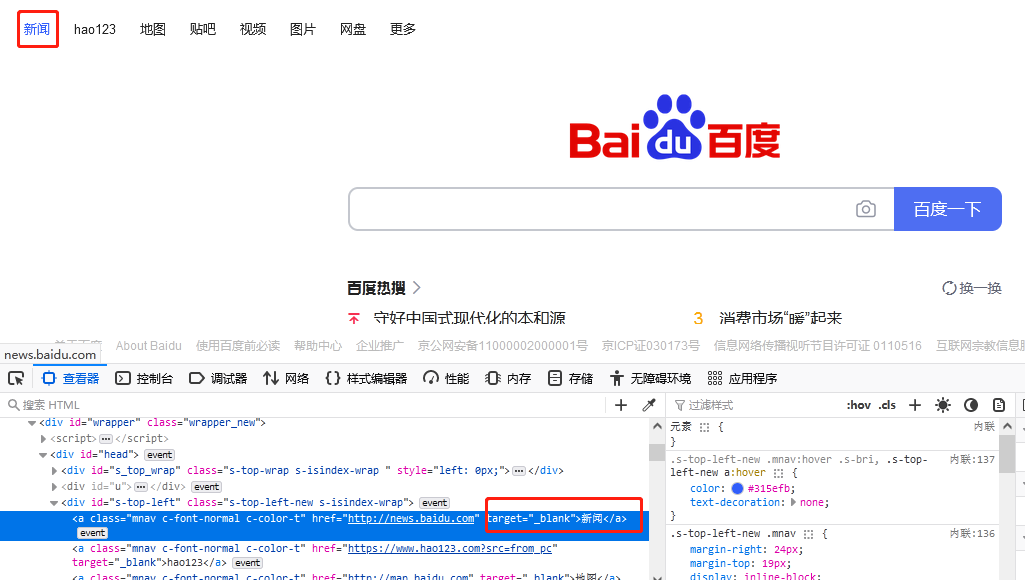Collapse the div#wrapper node
This screenshot has width=1025, height=580.
pyautogui.click(x=31, y=423)
